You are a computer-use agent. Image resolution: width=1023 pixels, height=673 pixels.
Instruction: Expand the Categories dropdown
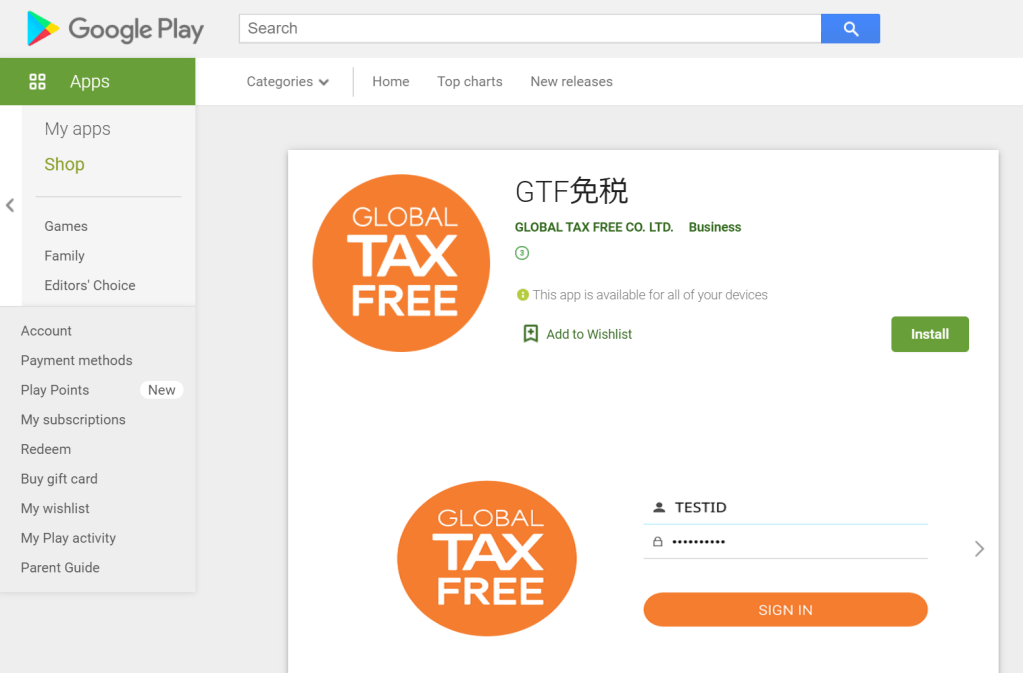[x=288, y=82]
